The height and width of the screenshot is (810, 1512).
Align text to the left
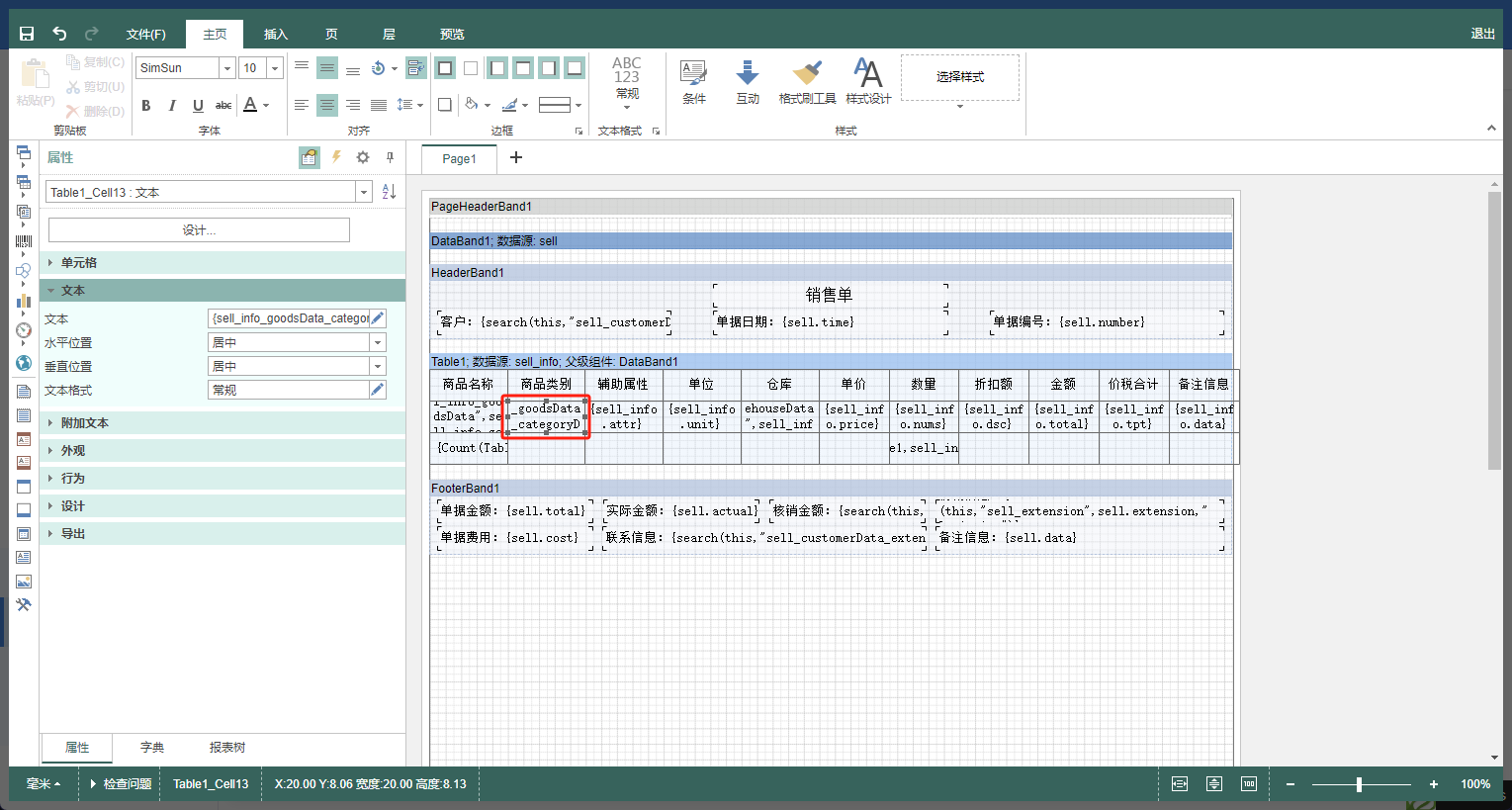[302, 105]
